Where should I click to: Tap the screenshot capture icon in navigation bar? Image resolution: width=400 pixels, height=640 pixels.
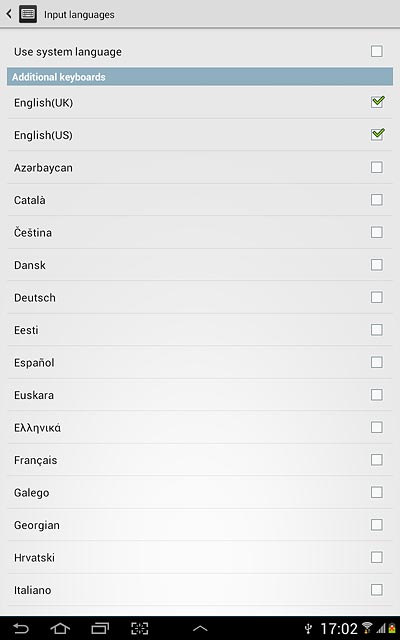(140, 628)
